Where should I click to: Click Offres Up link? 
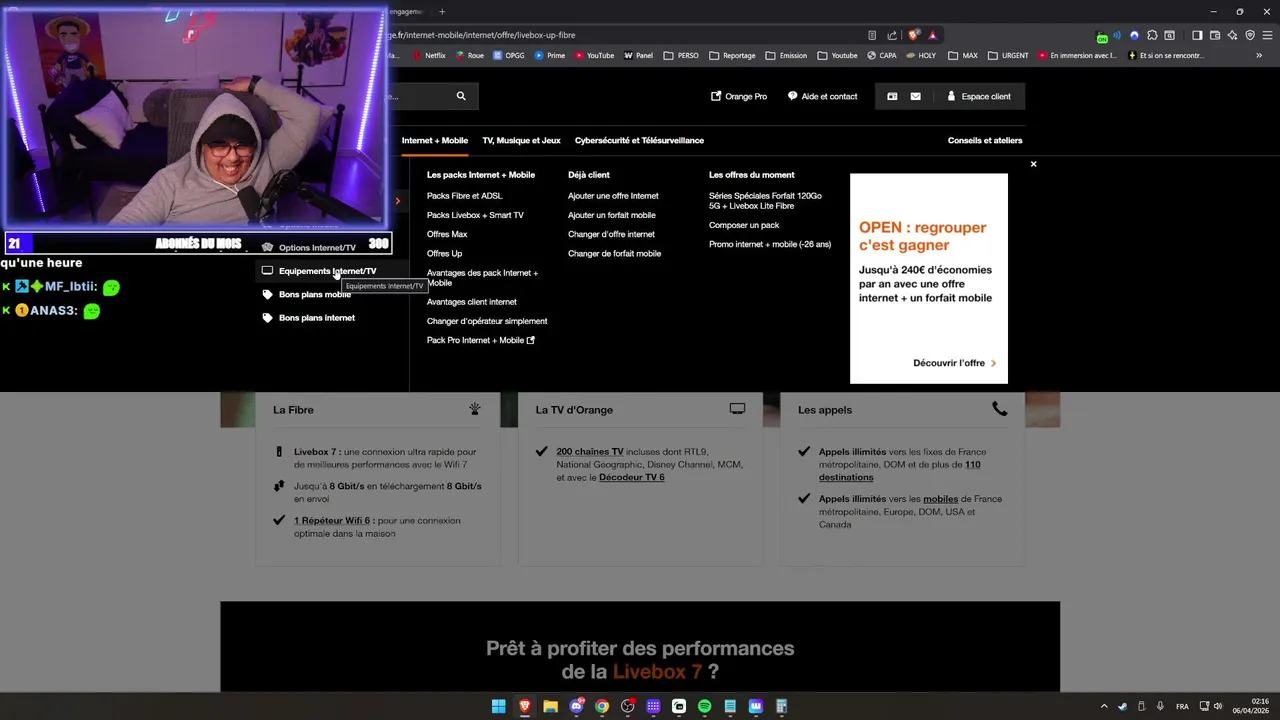(444, 254)
